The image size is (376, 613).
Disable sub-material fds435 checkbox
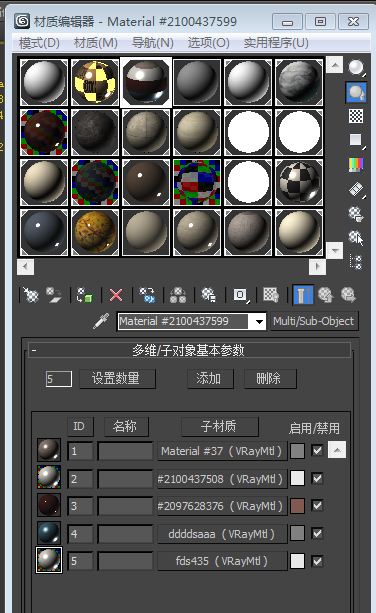coord(317,561)
